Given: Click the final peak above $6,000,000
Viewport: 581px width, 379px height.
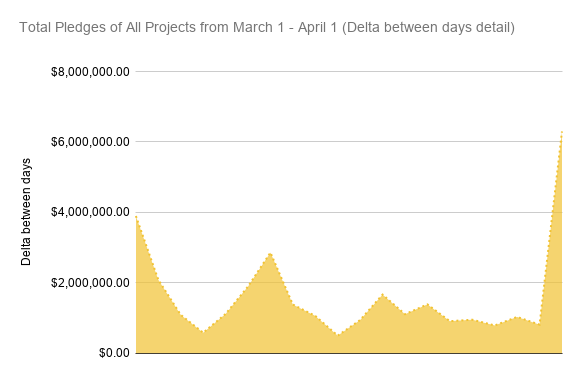Looking at the screenshot, I should pyautogui.click(x=562, y=132).
